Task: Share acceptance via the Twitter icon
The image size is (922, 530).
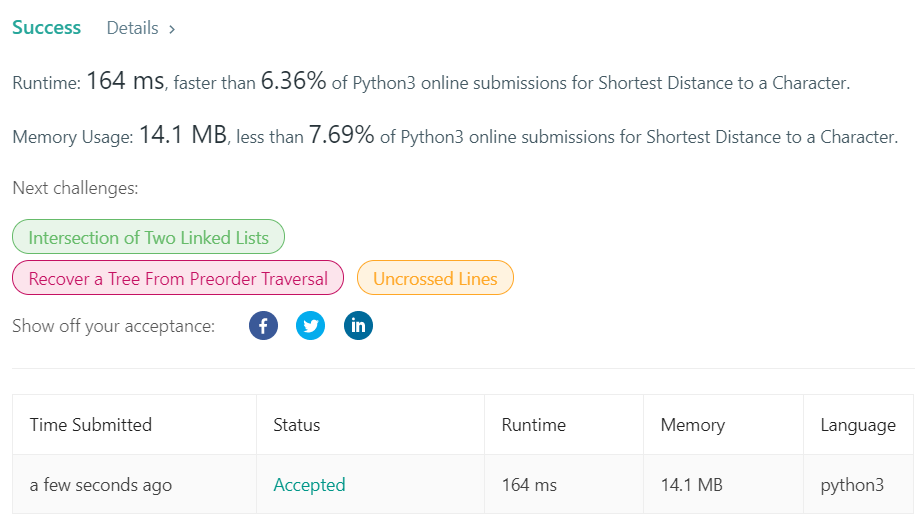Action: (x=310, y=325)
